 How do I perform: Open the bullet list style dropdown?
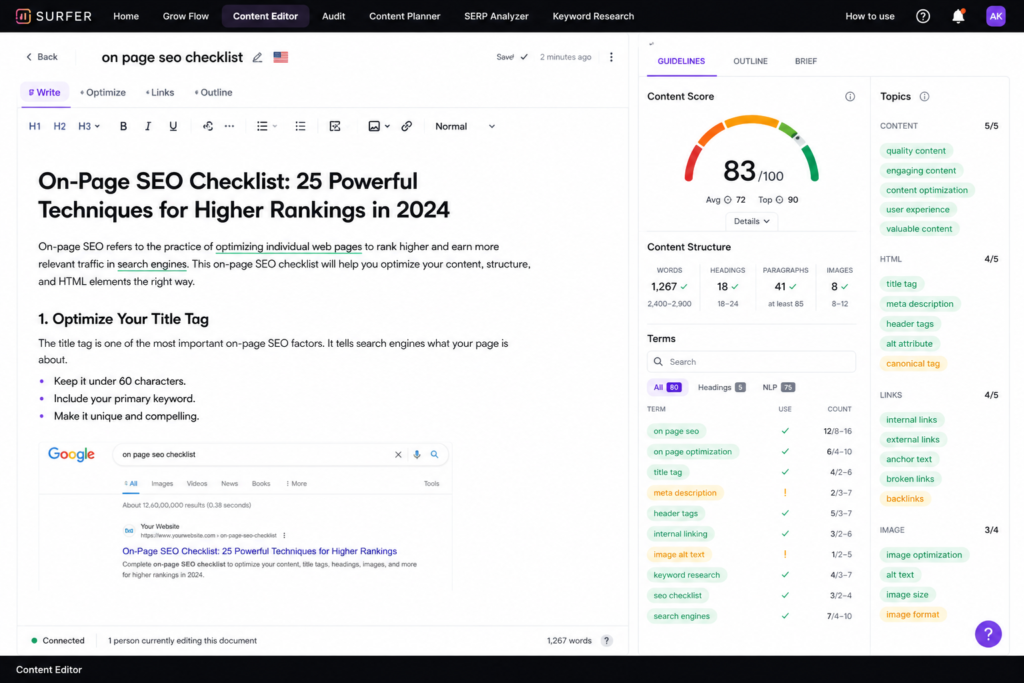[266, 126]
